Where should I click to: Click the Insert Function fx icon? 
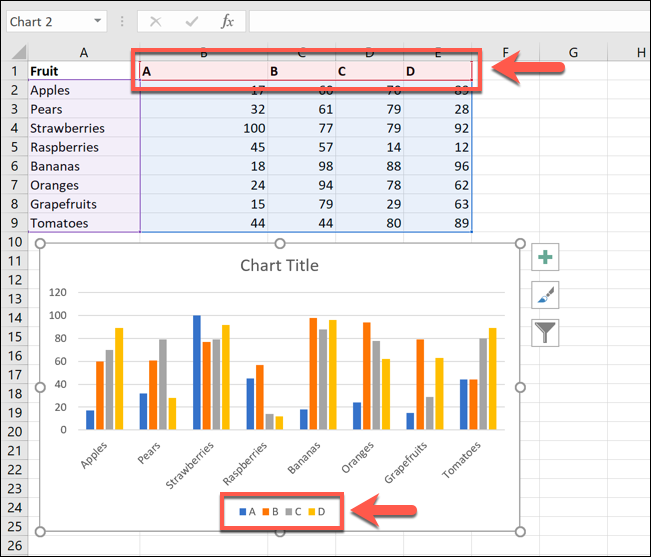click(227, 21)
